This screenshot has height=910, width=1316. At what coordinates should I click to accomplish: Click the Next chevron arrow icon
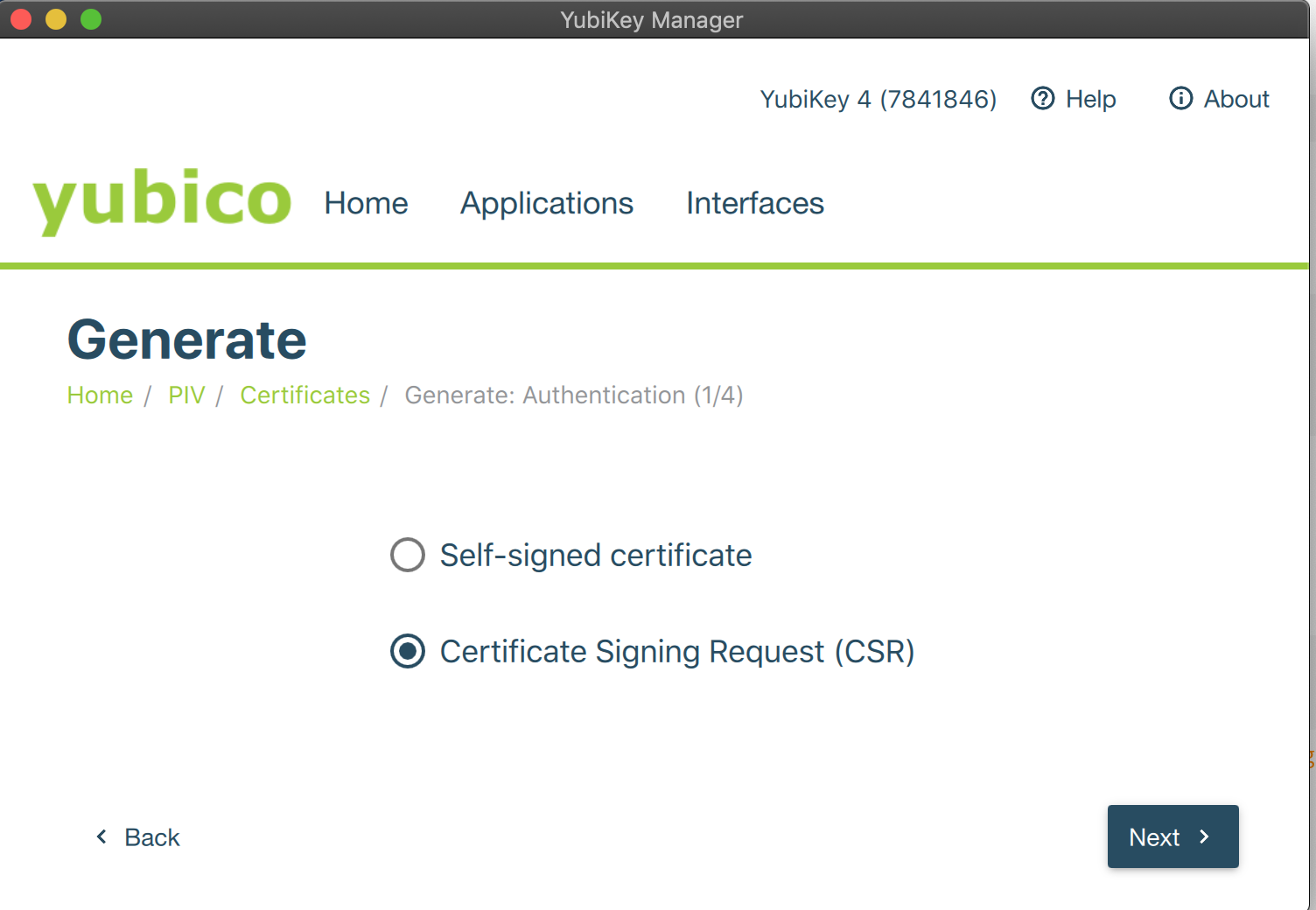click(1205, 837)
